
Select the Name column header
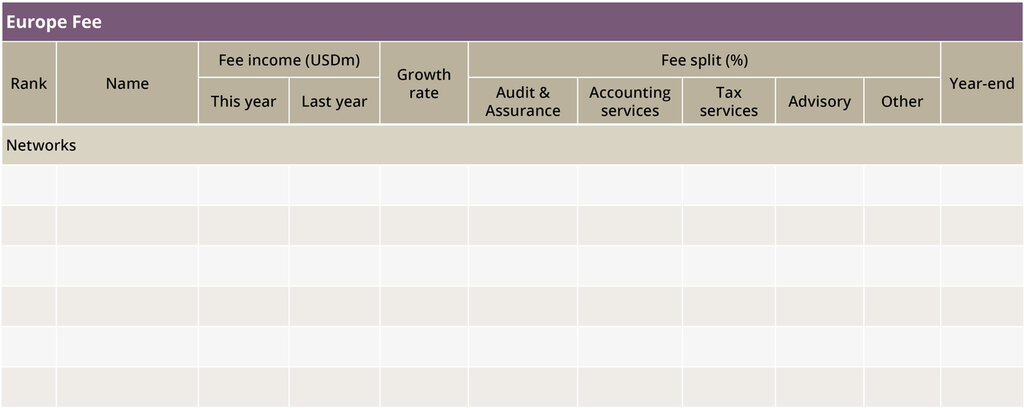tap(127, 83)
